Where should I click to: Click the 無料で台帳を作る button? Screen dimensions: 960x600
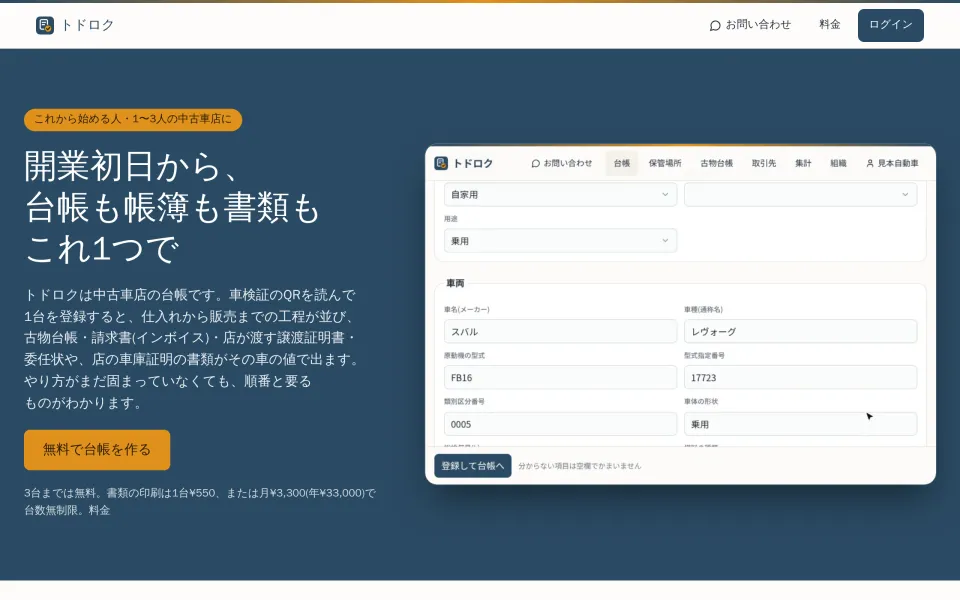tap(97, 449)
